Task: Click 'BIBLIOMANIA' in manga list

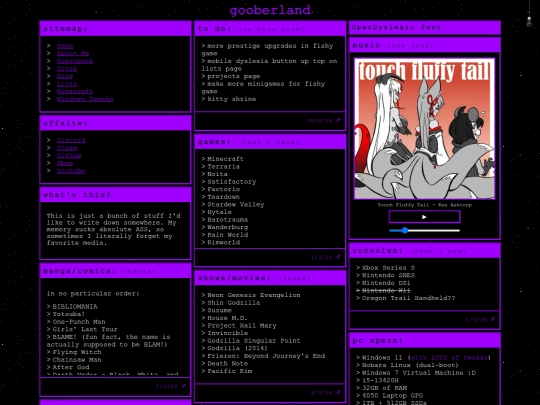Action: pyautogui.click(x=75, y=307)
